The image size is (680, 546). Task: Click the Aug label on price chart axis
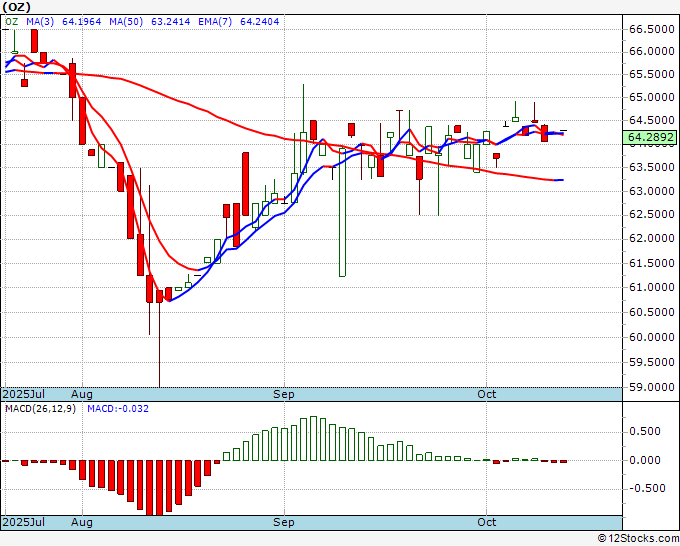(82, 394)
